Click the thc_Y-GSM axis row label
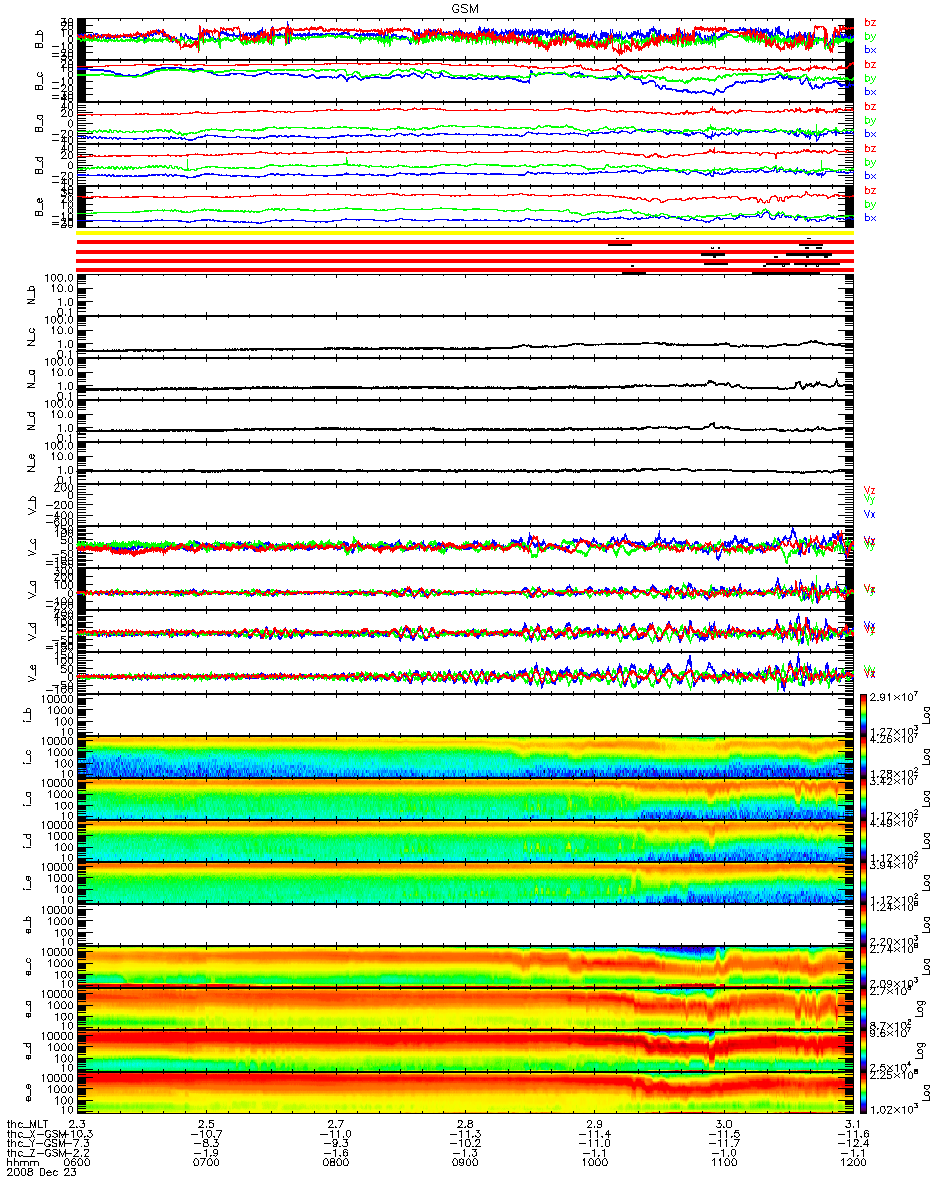Viewport: 930px width, 1200px height. pos(36,1144)
